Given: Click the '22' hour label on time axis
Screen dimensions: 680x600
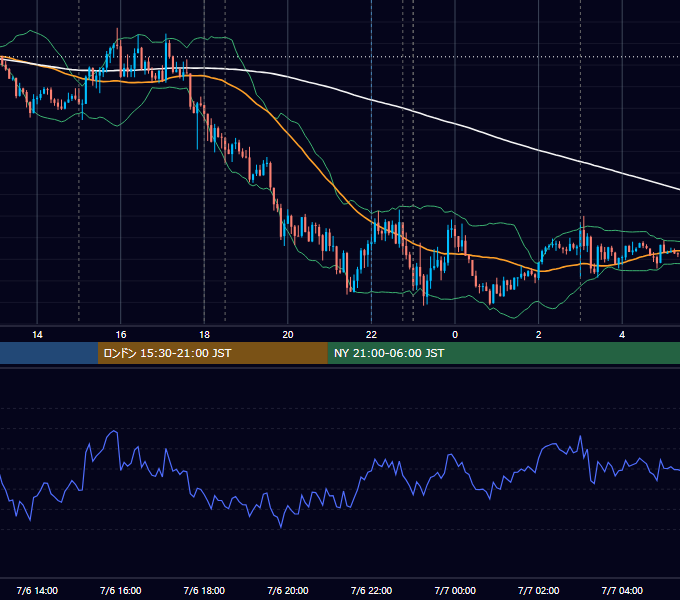Looking at the screenshot, I should (371, 335).
